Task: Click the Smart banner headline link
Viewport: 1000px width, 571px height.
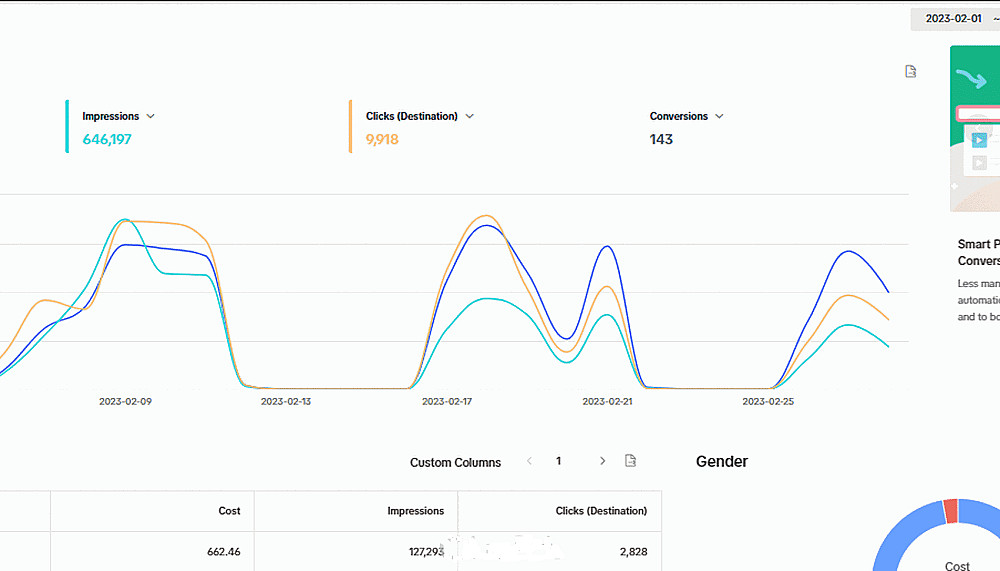Action: click(x=978, y=252)
